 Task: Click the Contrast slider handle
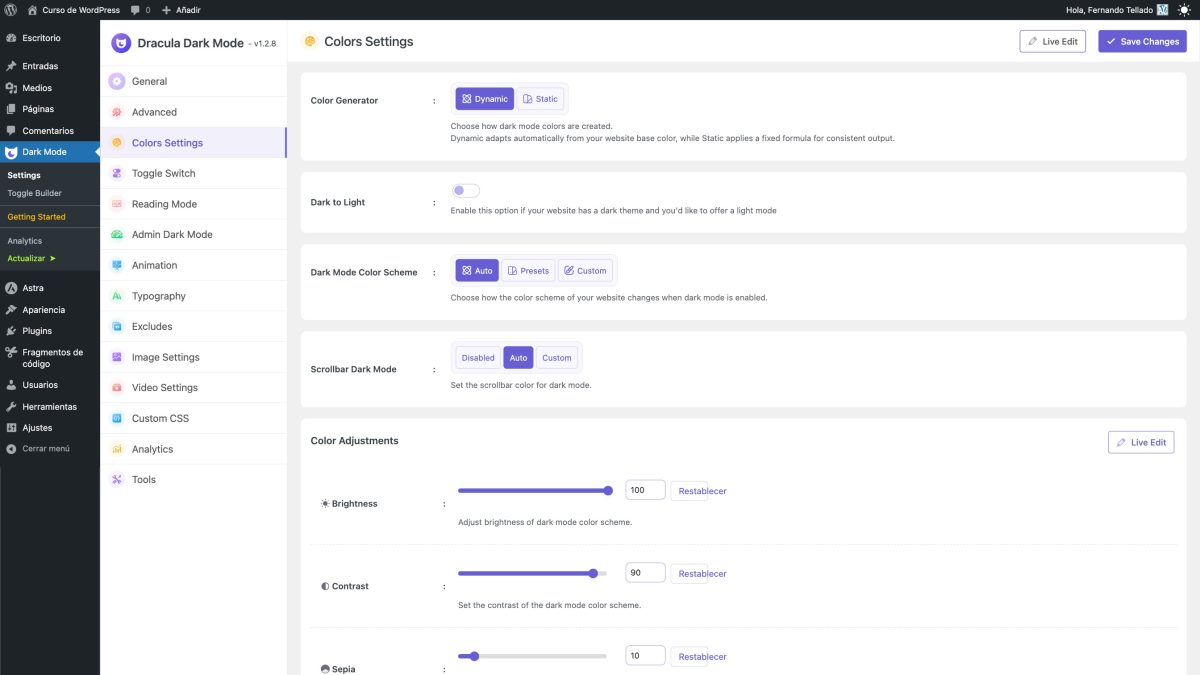click(x=593, y=573)
